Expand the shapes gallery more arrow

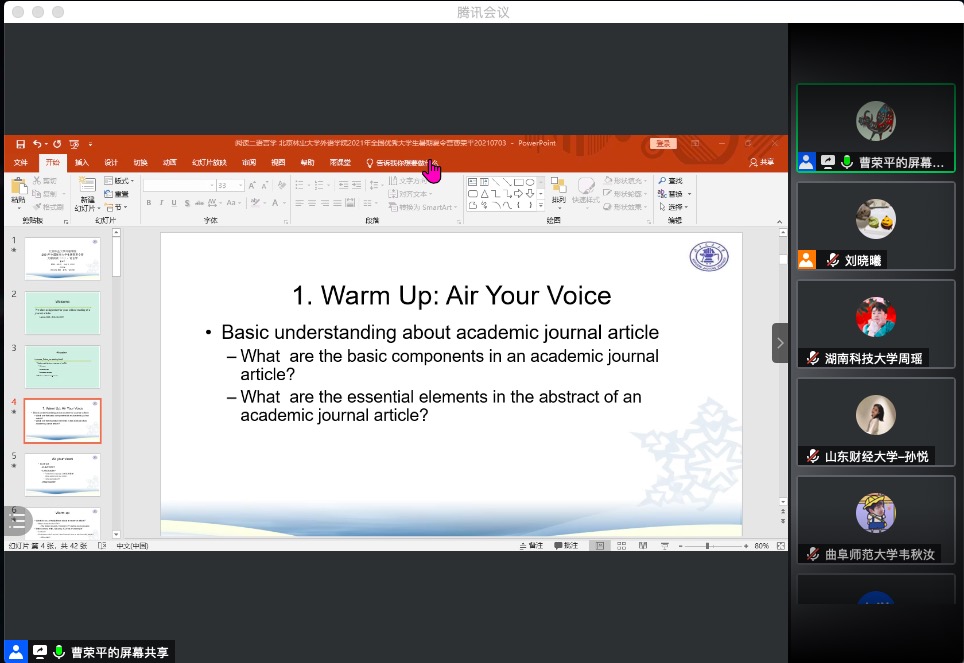tap(542, 206)
